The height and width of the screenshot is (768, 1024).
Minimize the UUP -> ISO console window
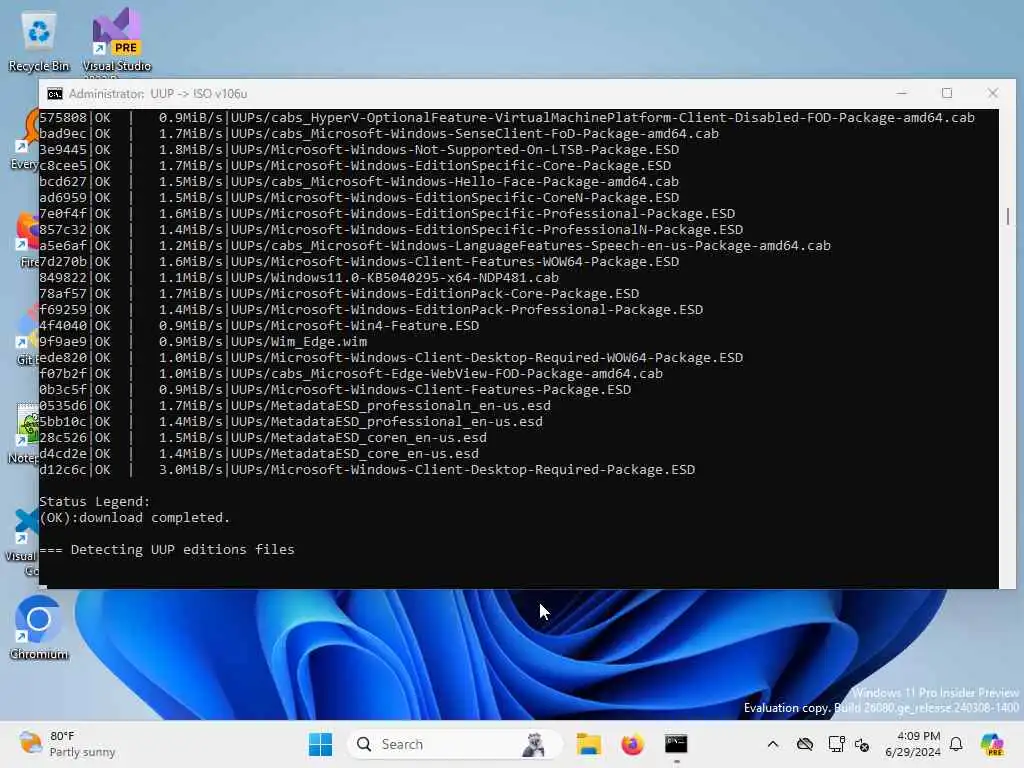(902, 93)
